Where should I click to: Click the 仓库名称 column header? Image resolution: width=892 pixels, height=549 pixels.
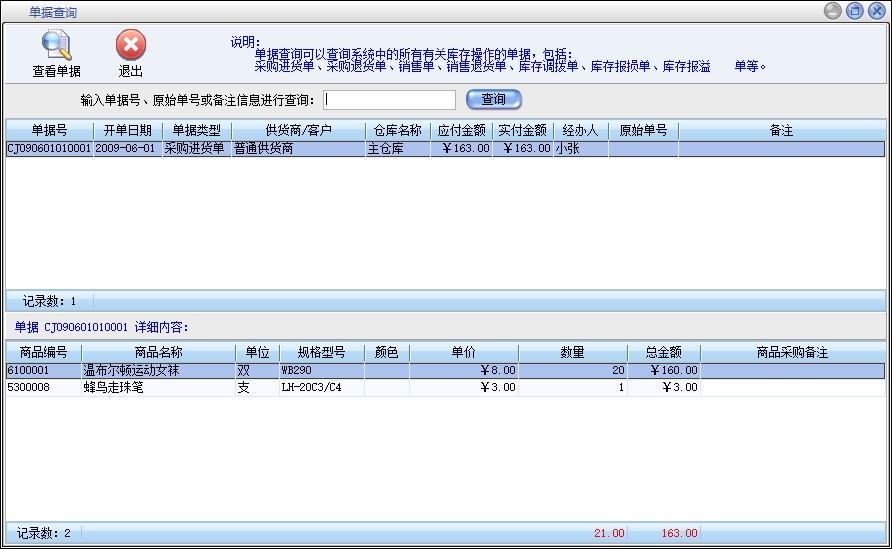(x=398, y=131)
